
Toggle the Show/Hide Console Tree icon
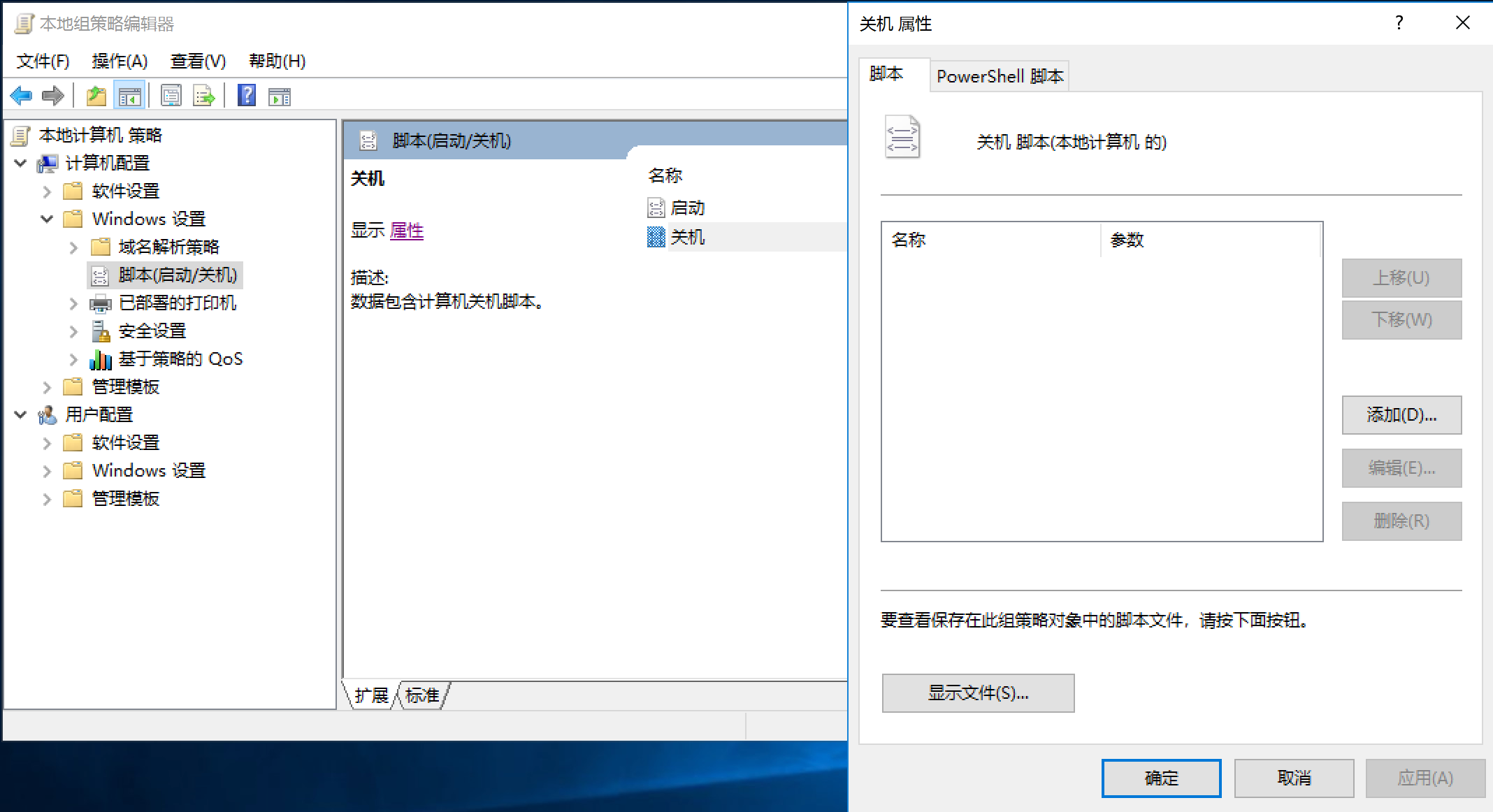click(x=130, y=96)
